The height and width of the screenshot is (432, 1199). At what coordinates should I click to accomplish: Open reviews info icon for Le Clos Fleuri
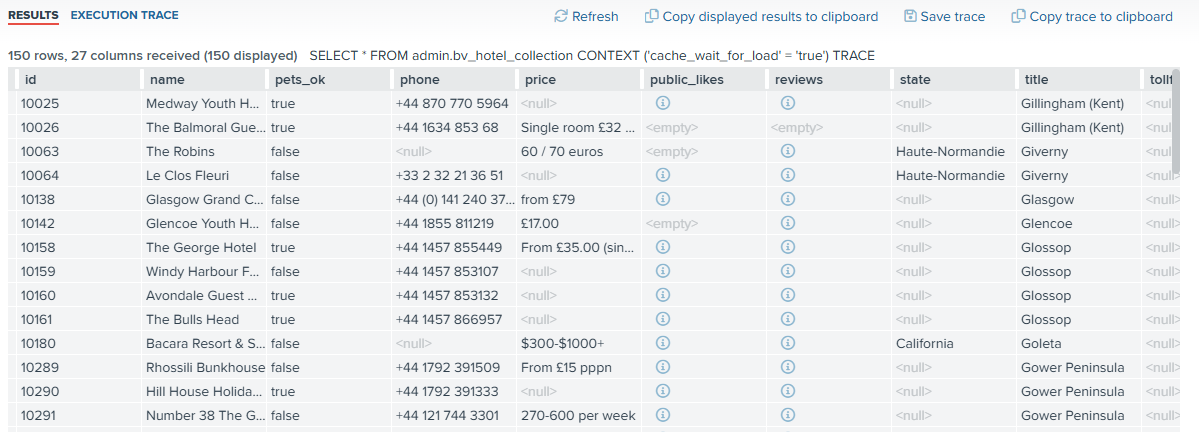pos(788,175)
